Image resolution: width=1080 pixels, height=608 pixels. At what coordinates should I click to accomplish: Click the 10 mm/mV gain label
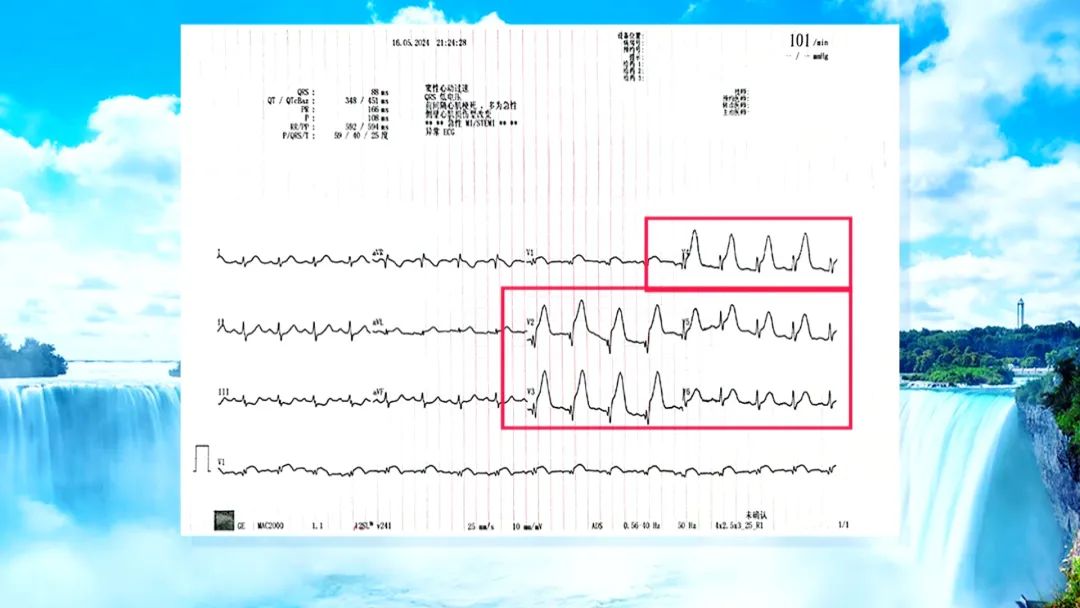click(525, 525)
